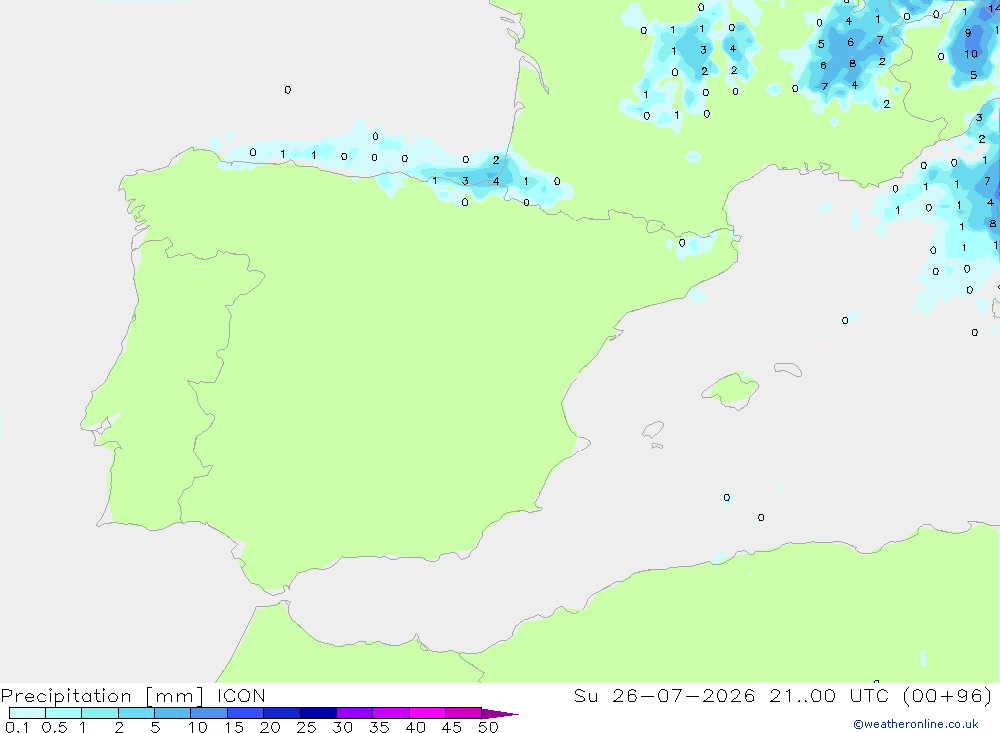Choose the 45–50 mm purple legend swatch
Screen dimensions: 1000x733
point(464,713)
